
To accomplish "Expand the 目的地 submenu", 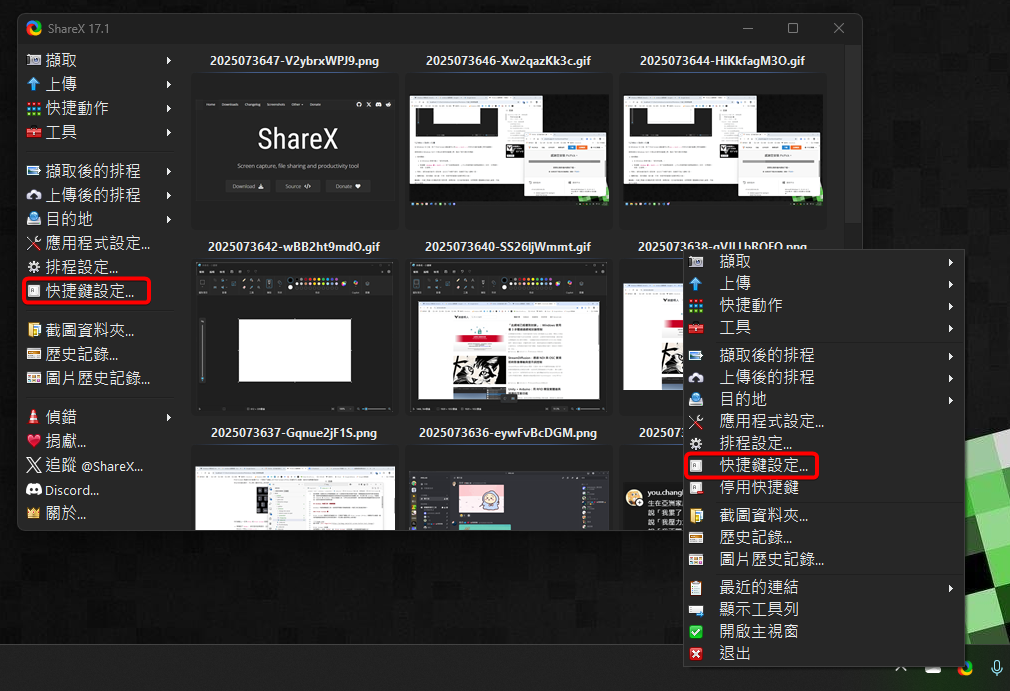I will pos(950,399).
